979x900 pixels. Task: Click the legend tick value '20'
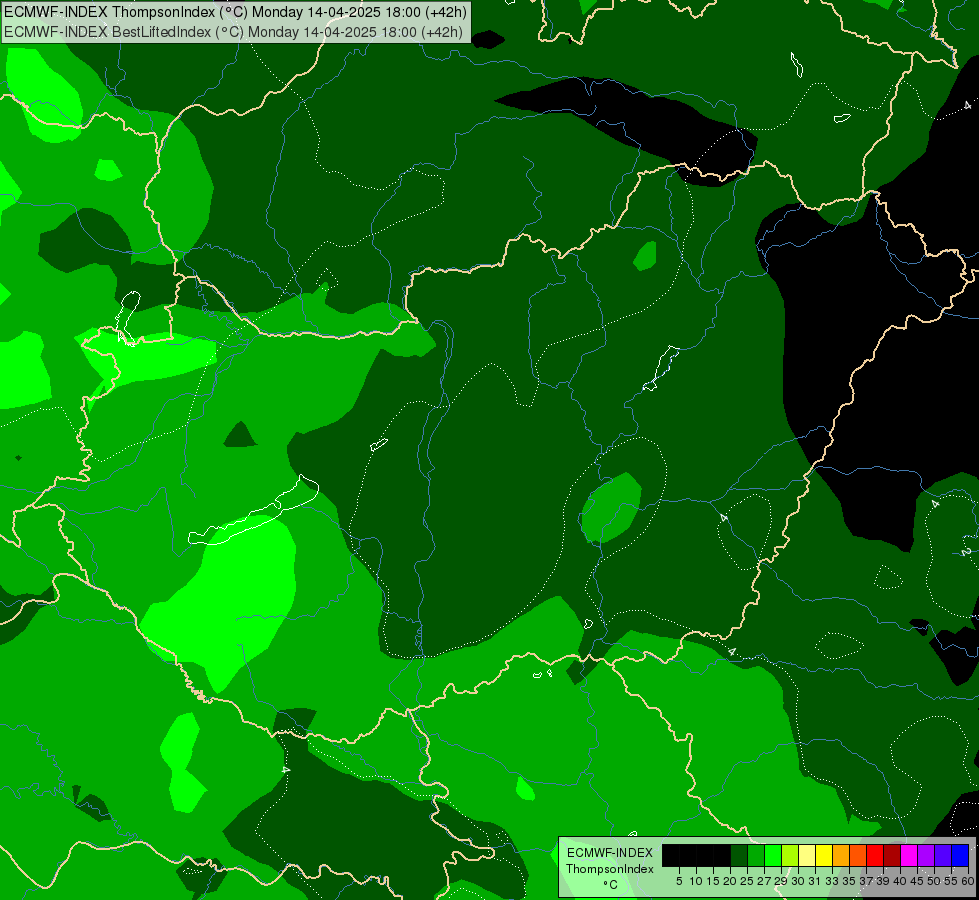click(730, 881)
